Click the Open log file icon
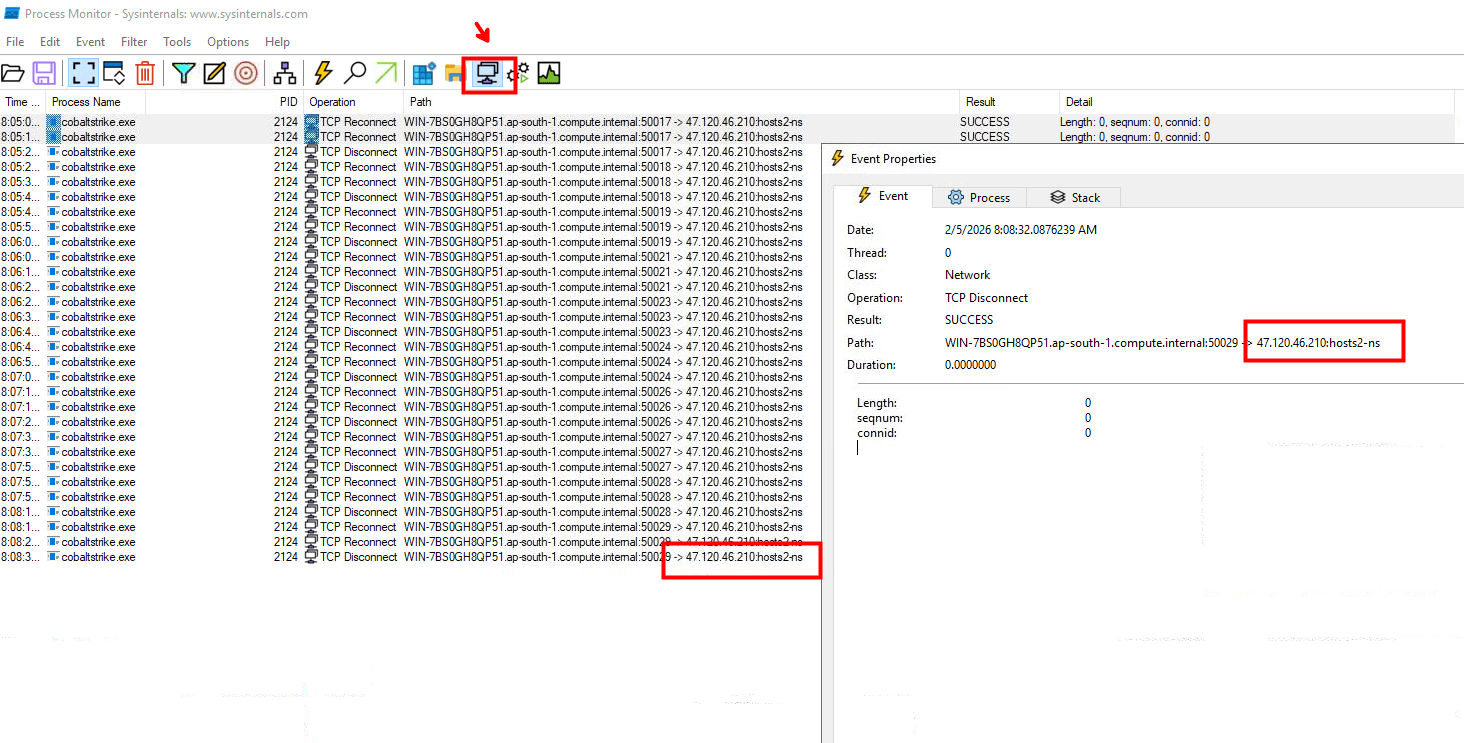 [x=13, y=73]
